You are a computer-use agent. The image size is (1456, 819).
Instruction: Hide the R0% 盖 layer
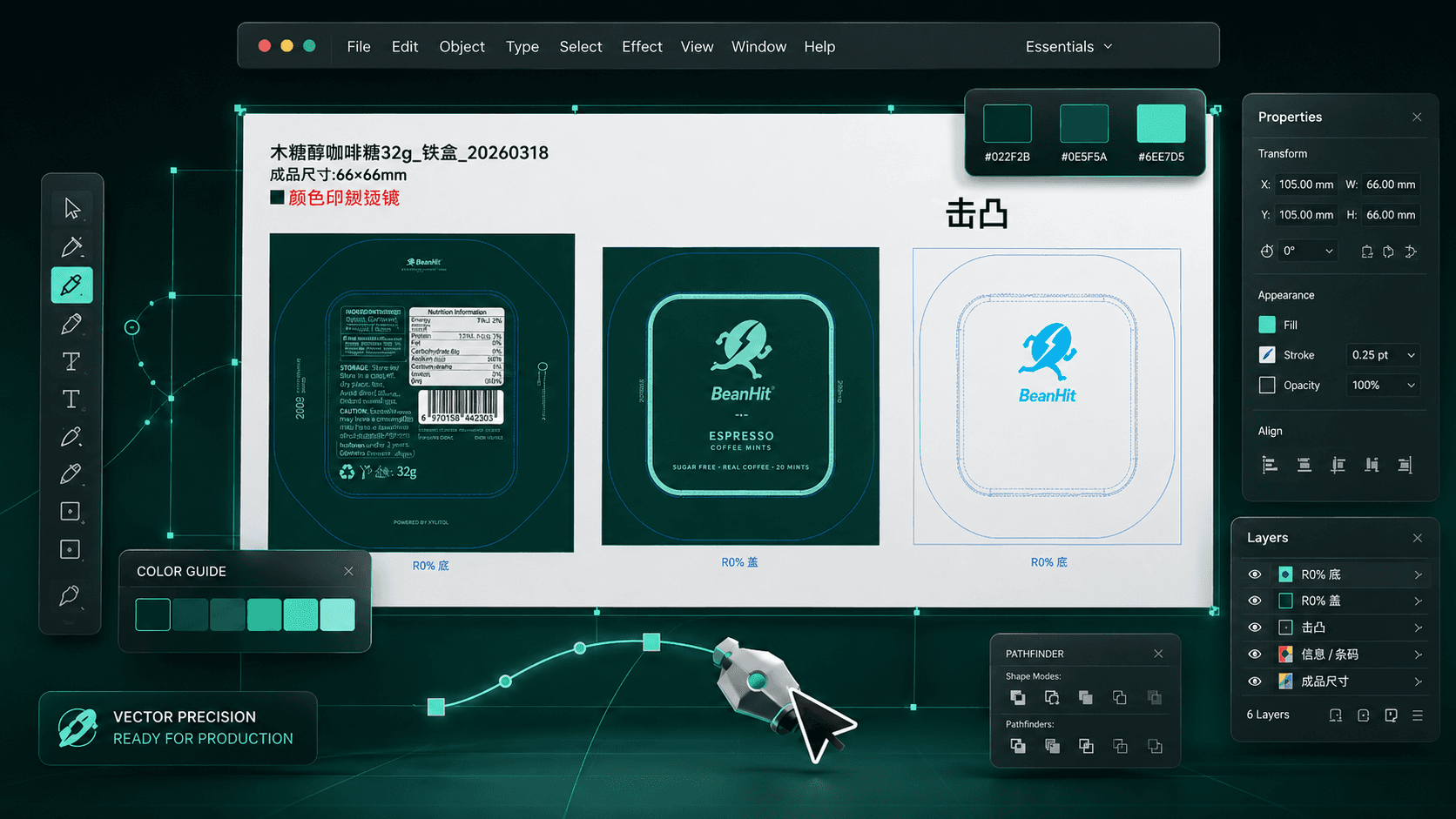pos(1255,601)
